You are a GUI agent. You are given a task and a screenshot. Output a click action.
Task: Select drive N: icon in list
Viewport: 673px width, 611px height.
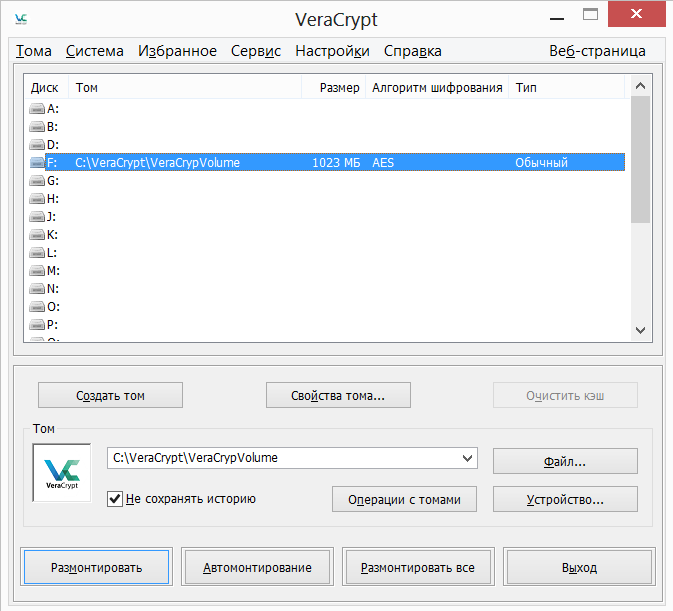37,289
